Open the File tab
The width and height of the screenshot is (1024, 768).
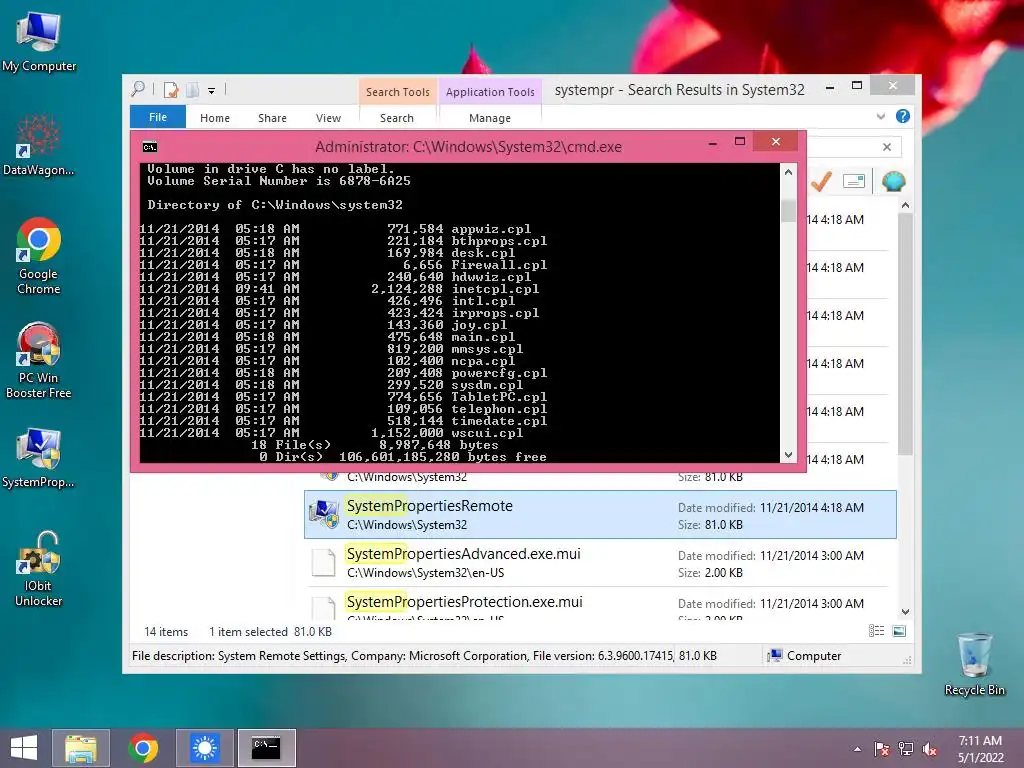[157, 117]
